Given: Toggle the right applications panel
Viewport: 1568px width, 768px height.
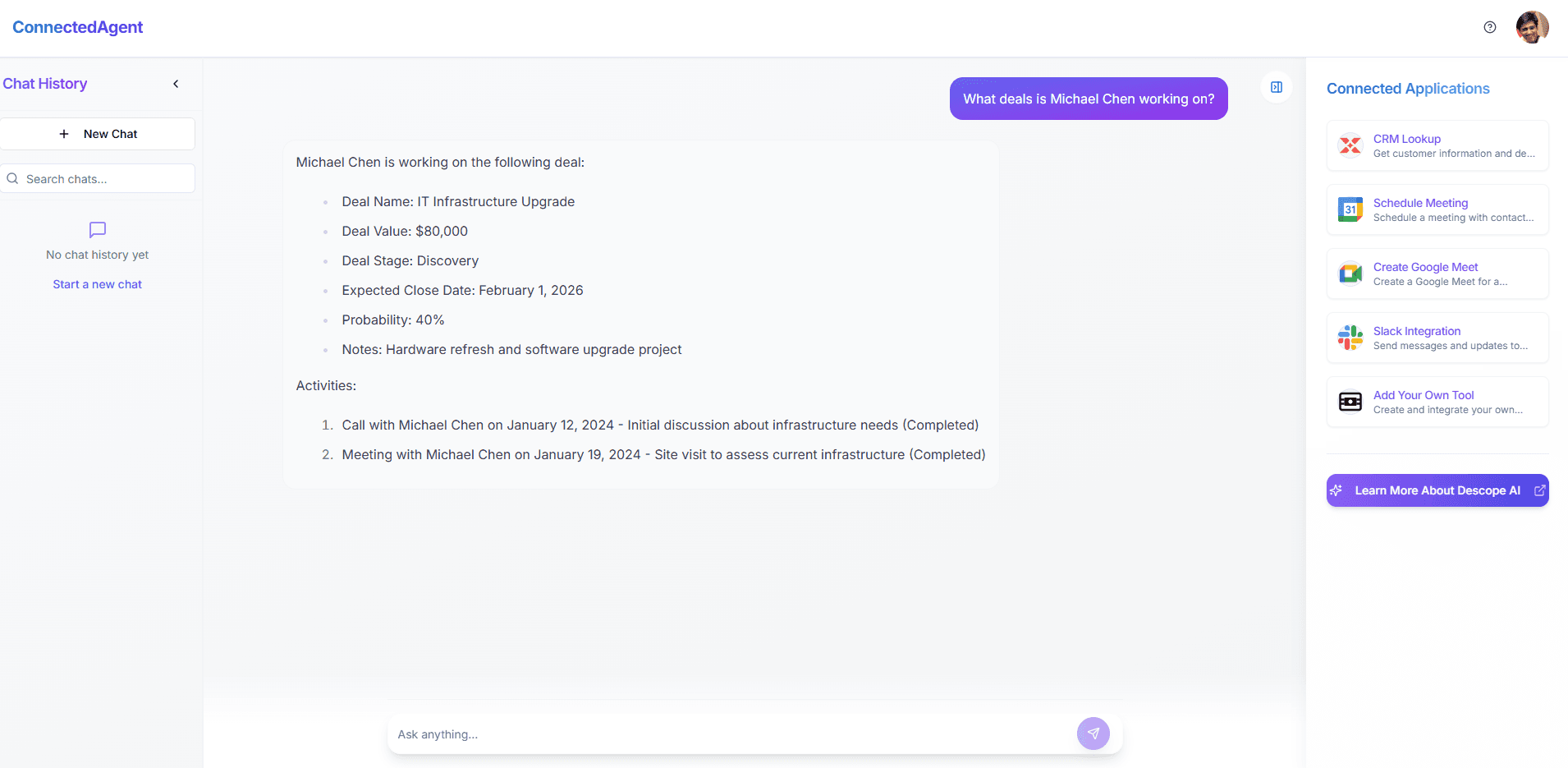Looking at the screenshot, I should click(1276, 87).
